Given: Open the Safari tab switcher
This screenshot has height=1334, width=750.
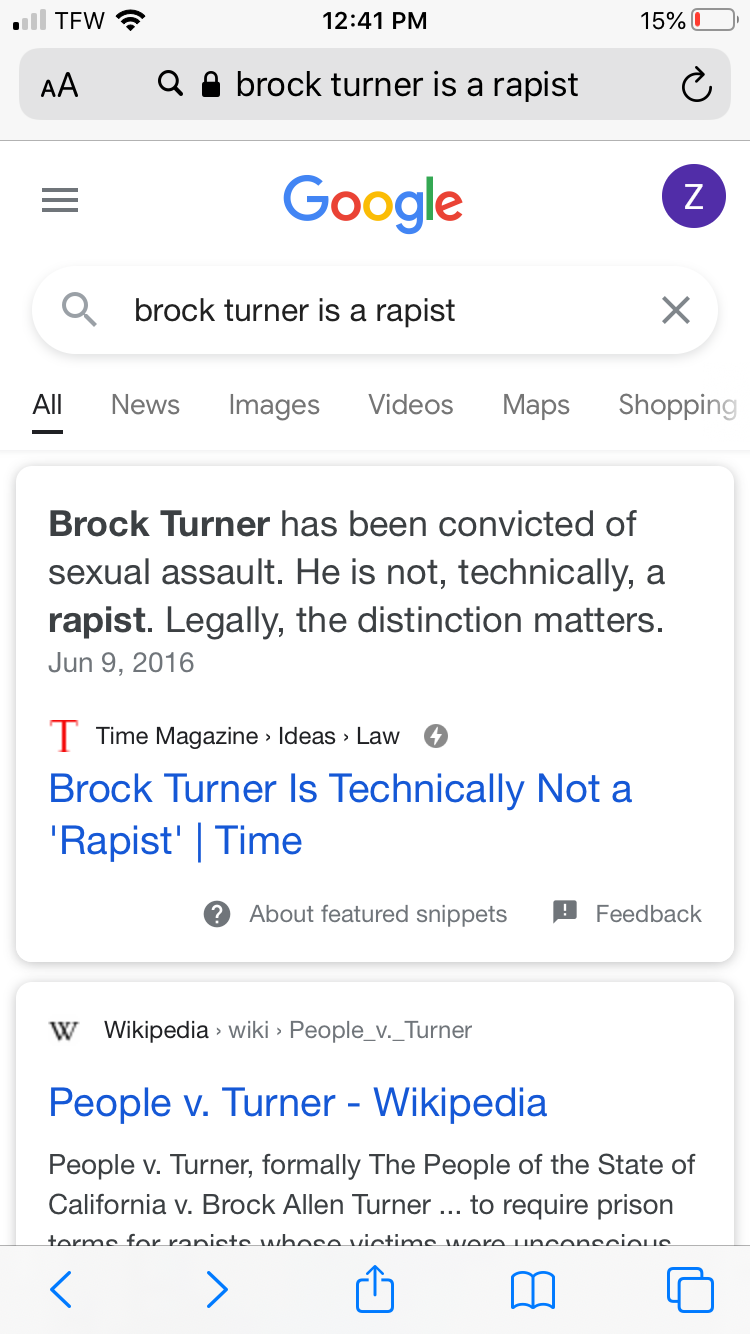Looking at the screenshot, I should 690,1290.
